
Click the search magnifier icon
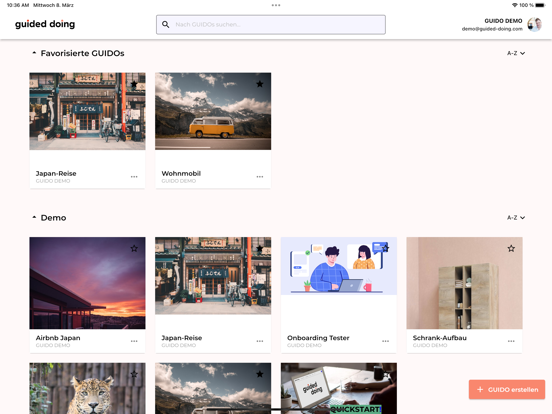click(x=165, y=24)
